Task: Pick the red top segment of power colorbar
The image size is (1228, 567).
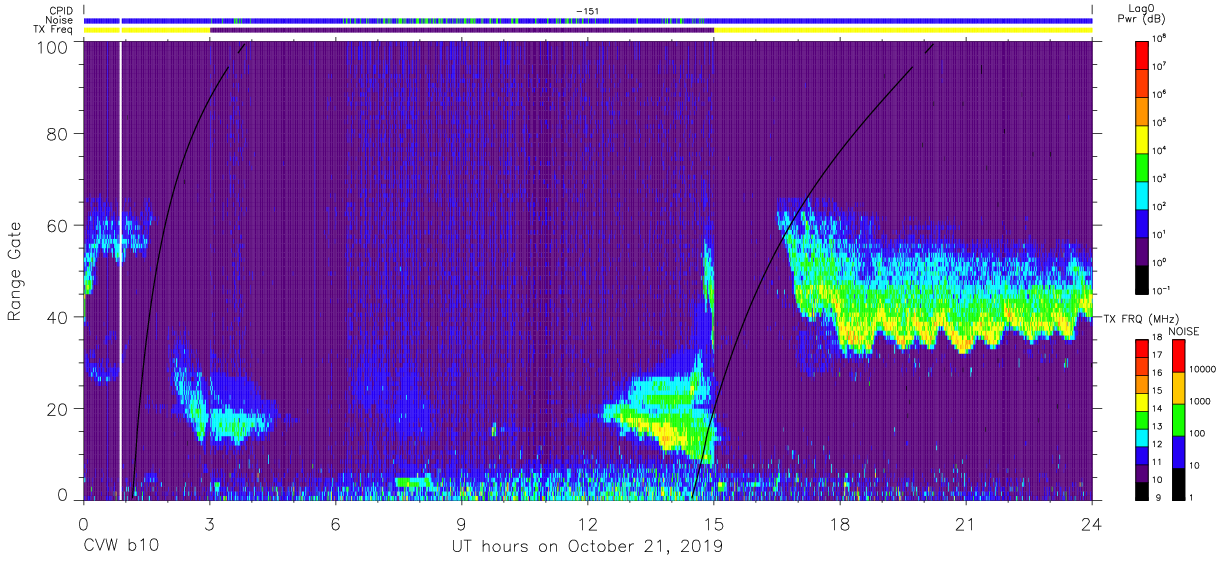Action: tap(1143, 54)
